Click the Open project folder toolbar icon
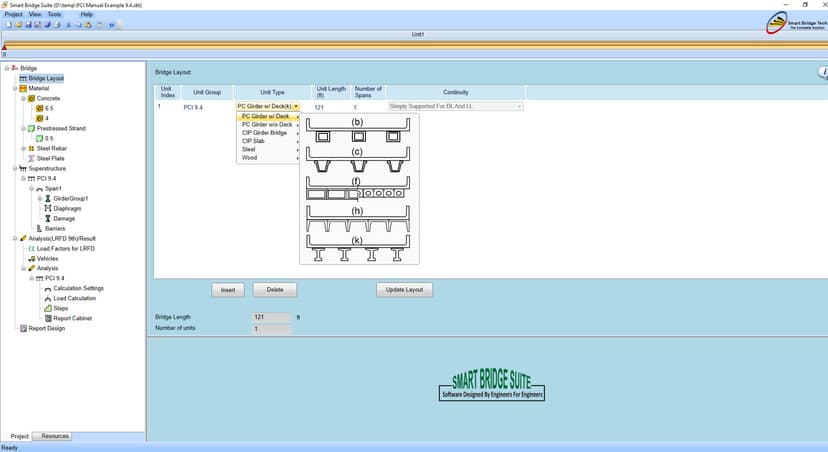 [18, 25]
